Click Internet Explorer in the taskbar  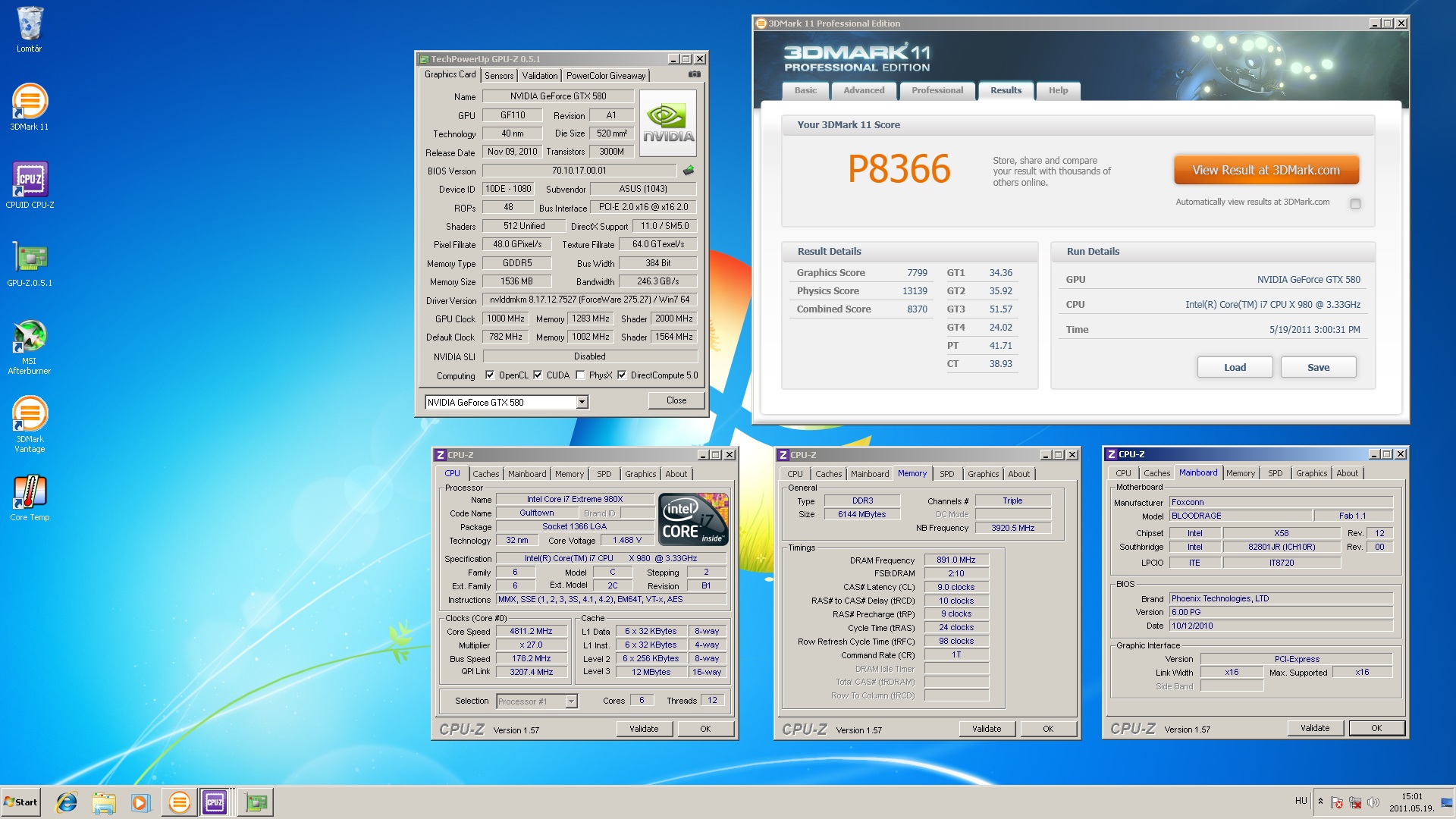67,802
